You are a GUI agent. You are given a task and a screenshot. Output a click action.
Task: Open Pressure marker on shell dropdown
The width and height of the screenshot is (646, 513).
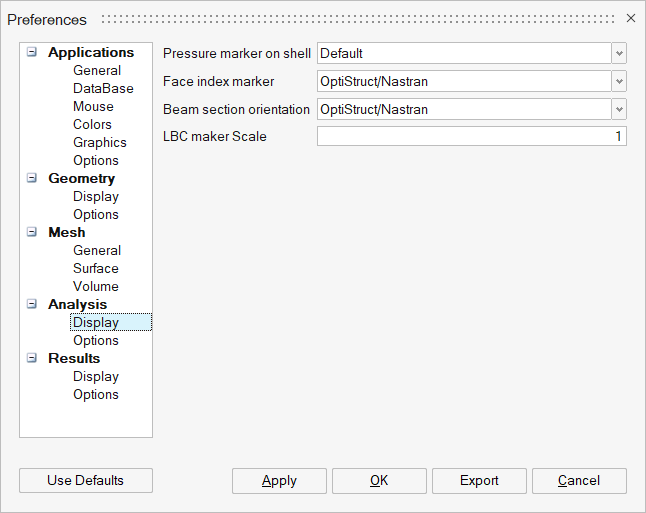tap(619, 53)
